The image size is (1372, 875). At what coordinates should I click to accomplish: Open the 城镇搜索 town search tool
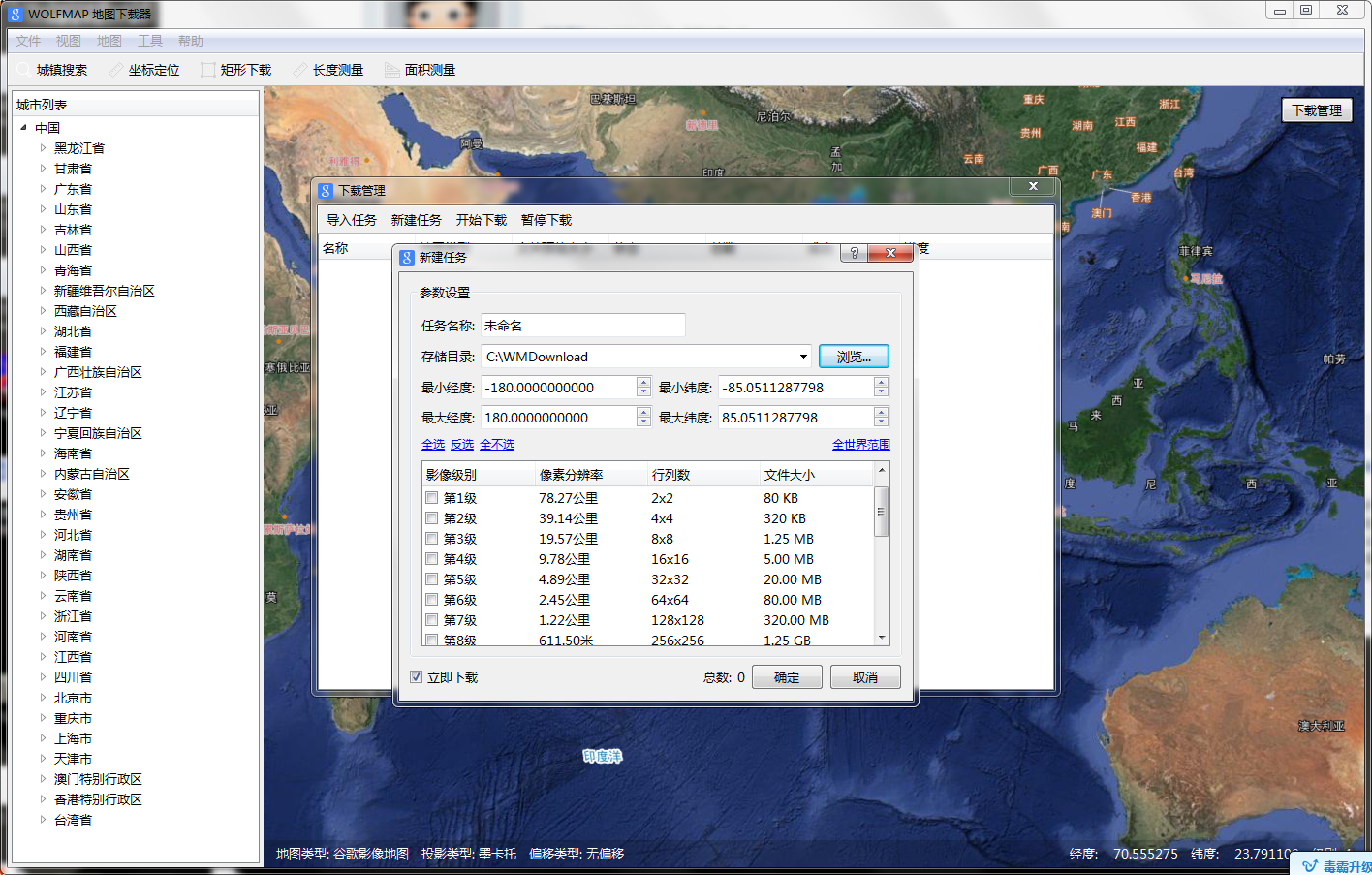53,70
